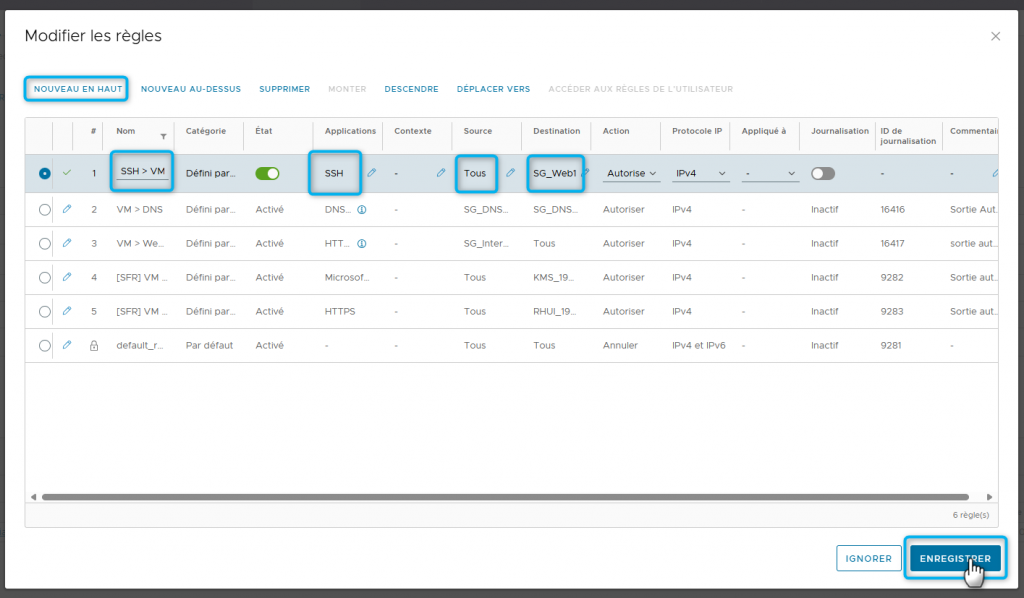Screen dimensions: 1024x598
Task: Click edit pencil icon for rule 2
Action: click(67, 210)
